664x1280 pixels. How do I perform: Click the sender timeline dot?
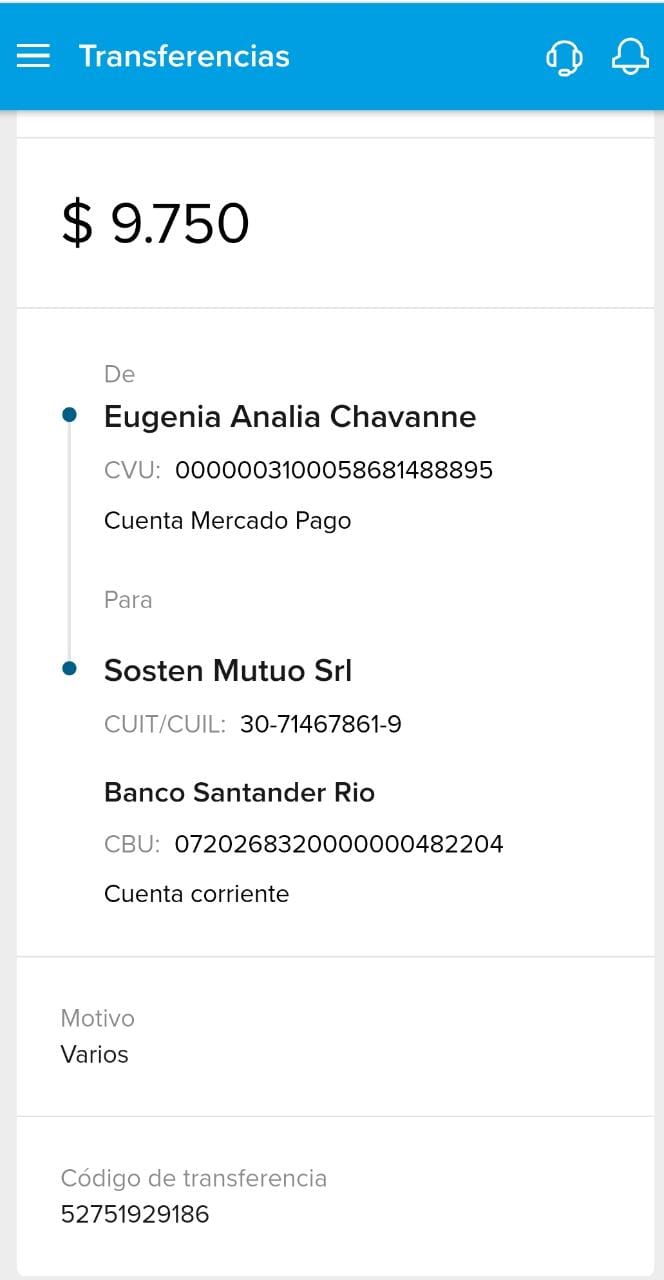pos(69,415)
